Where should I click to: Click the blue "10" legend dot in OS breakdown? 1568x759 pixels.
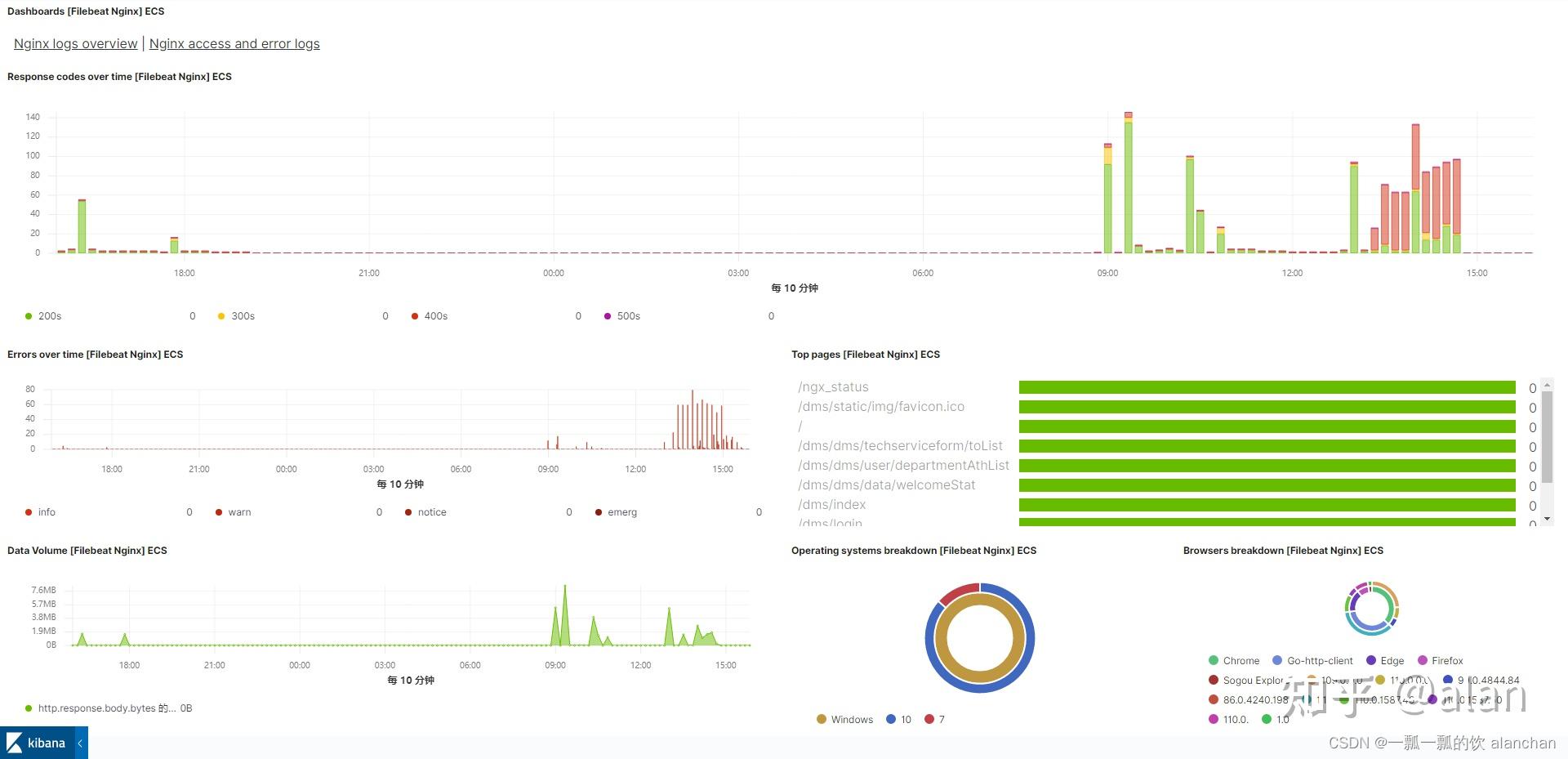[889, 719]
